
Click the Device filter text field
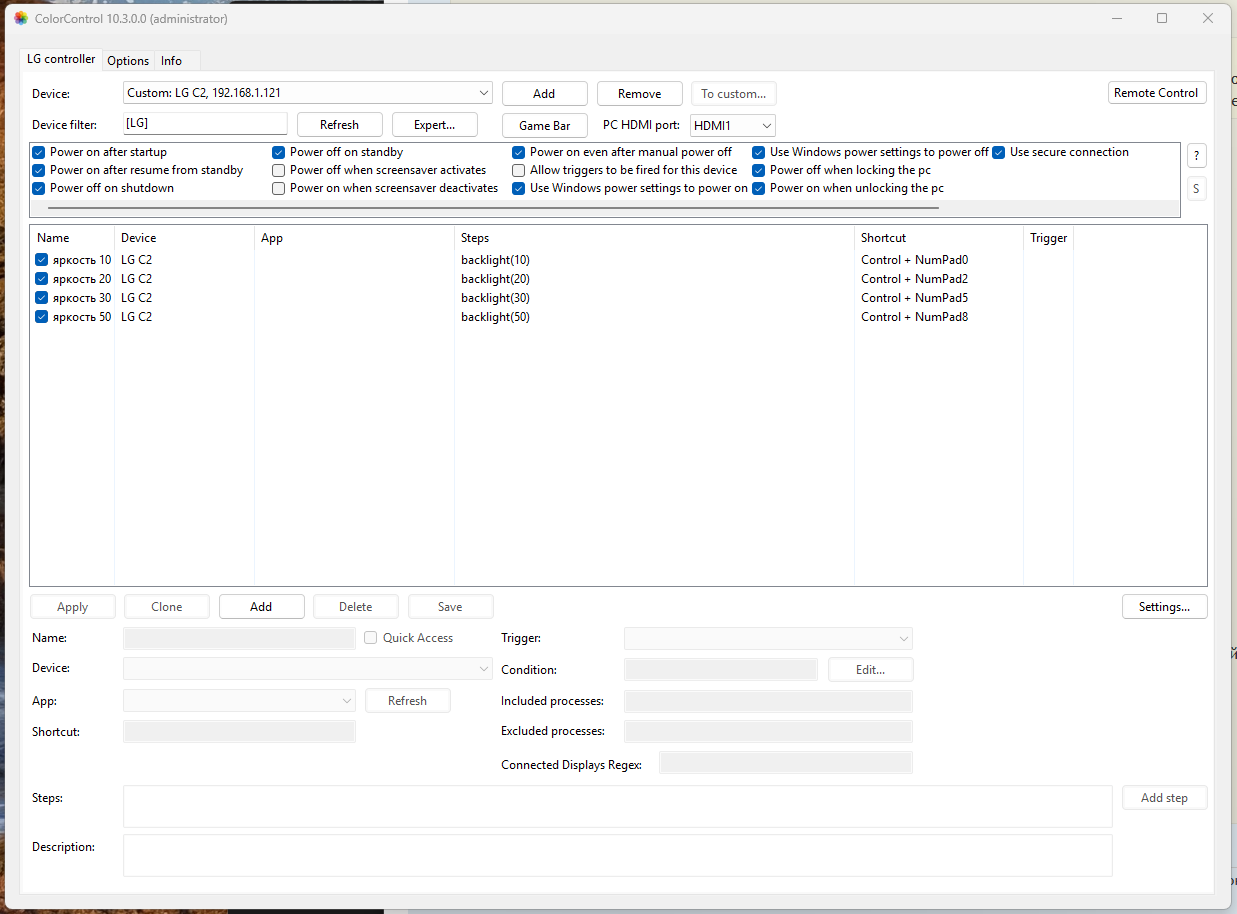[x=205, y=124]
